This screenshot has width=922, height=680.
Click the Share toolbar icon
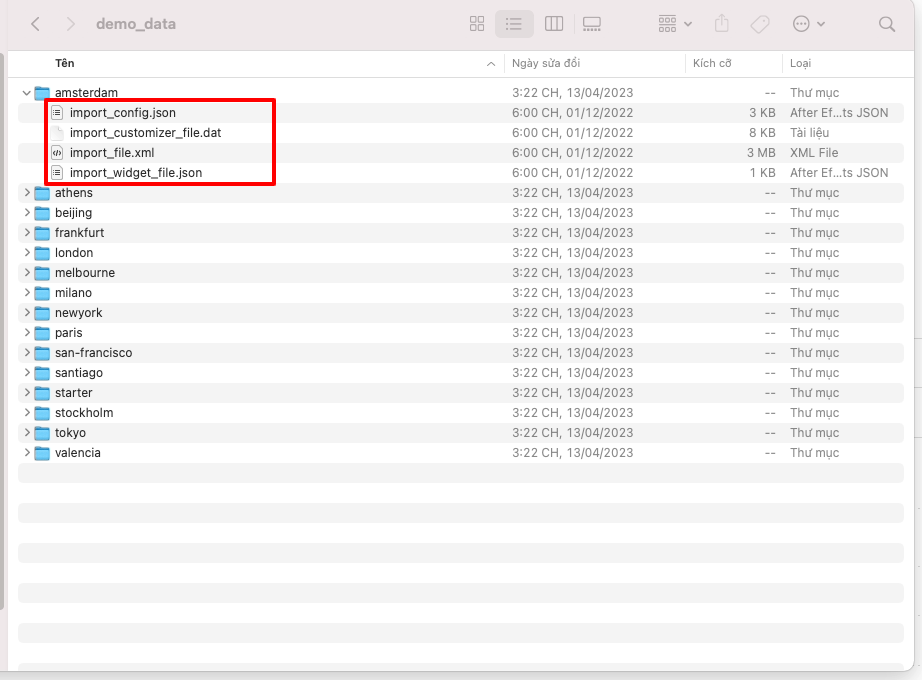(721, 24)
